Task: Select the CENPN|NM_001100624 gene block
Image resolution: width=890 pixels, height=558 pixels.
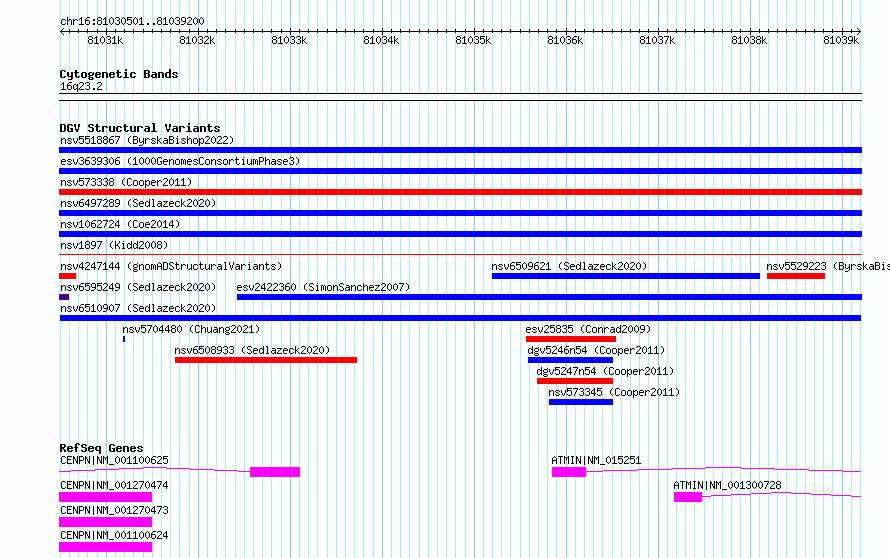Action: coord(106,547)
